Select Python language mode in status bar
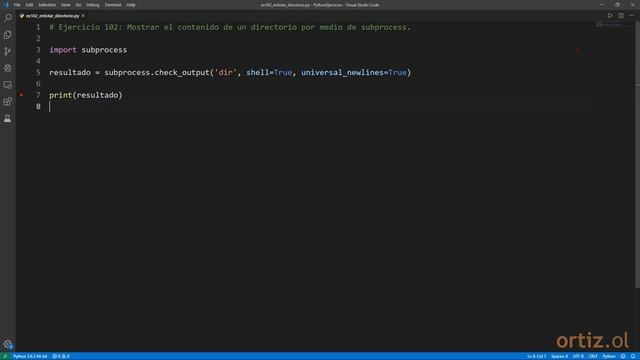The height and width of the screenshot is (360, 640). coord(609,356)
